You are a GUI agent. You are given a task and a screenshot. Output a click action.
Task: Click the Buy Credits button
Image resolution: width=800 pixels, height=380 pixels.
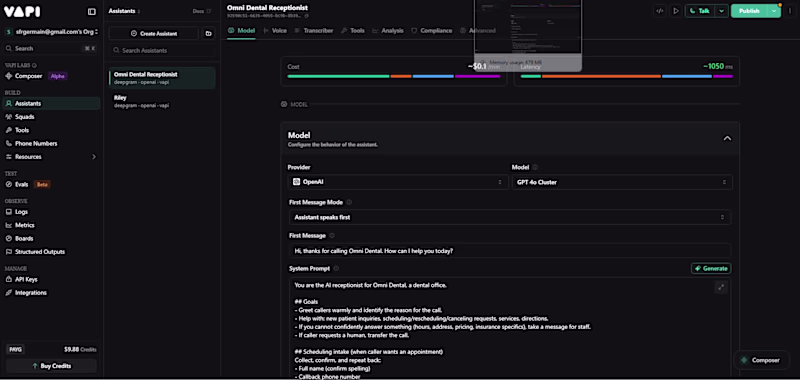coord(51,366)
